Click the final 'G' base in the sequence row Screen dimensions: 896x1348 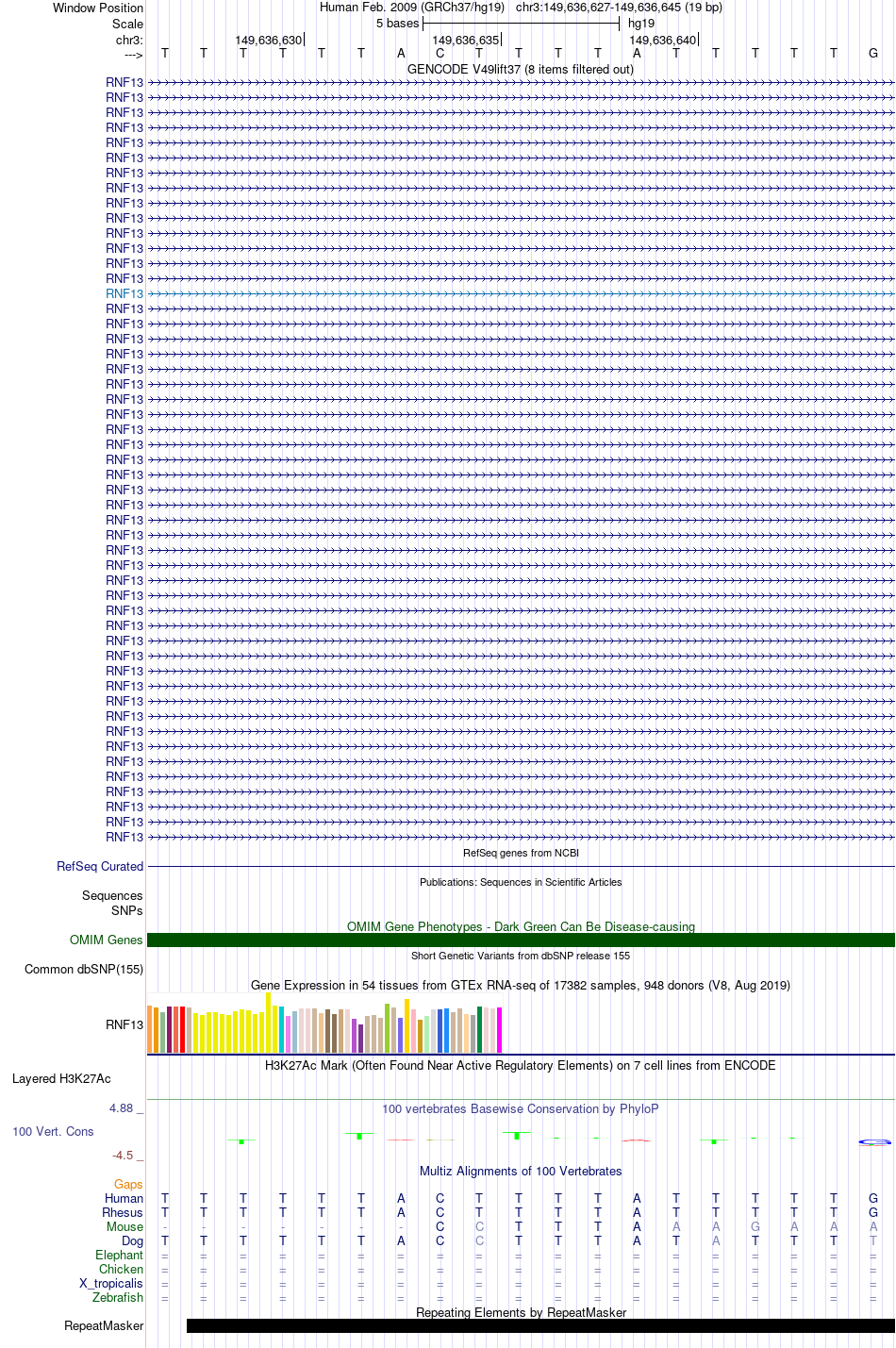(873, 54)
